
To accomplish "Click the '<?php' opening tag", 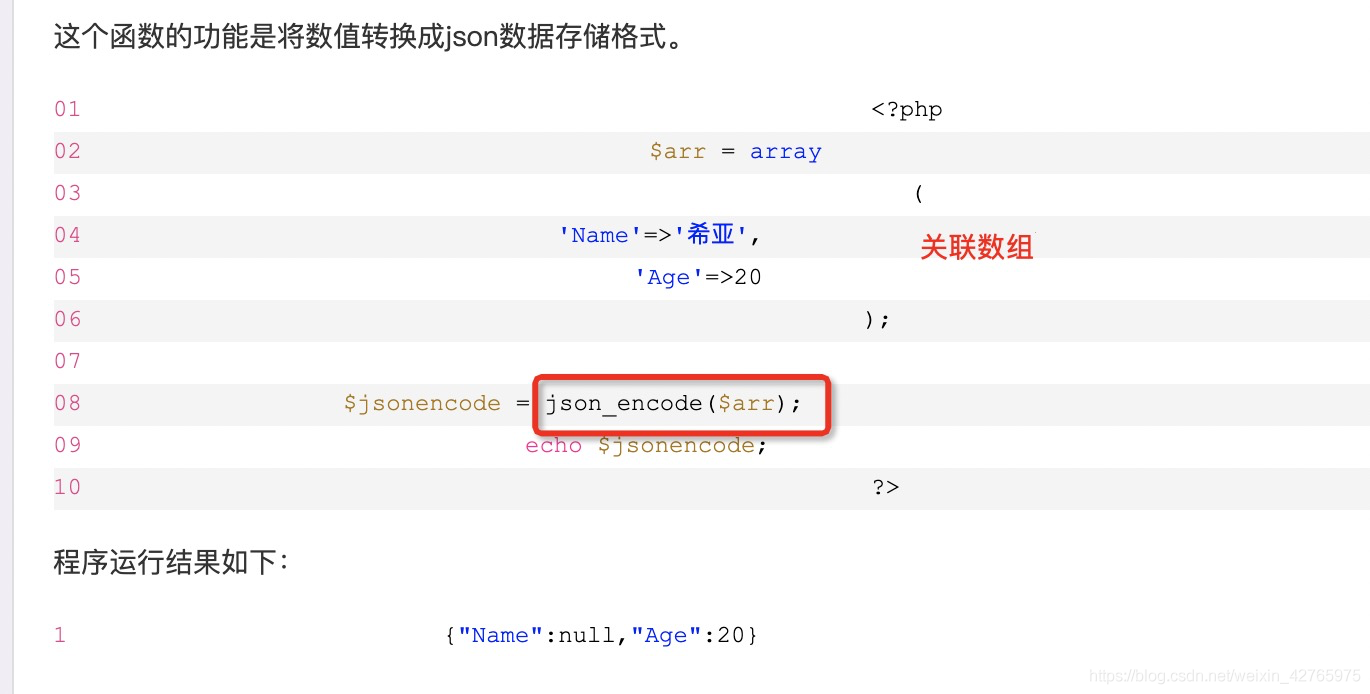I will point(907,109).
